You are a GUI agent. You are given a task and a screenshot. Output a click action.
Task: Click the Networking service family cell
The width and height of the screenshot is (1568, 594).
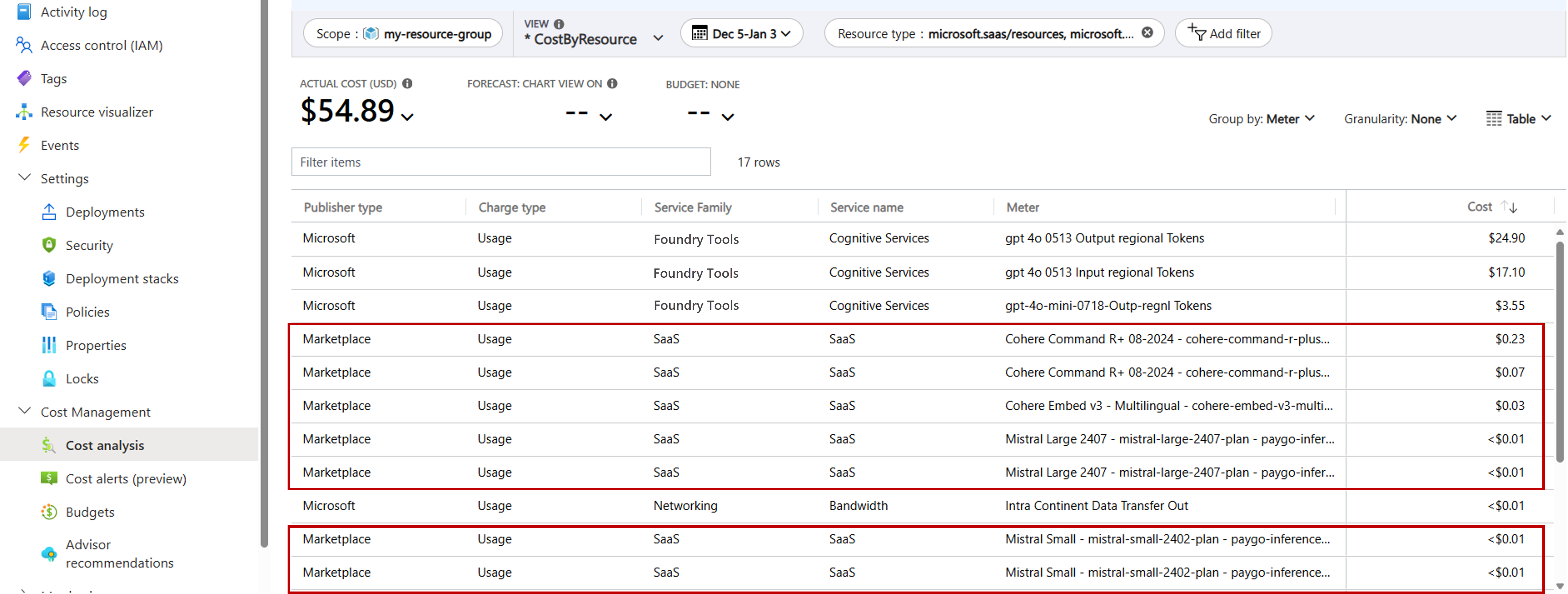pos(685,506)
